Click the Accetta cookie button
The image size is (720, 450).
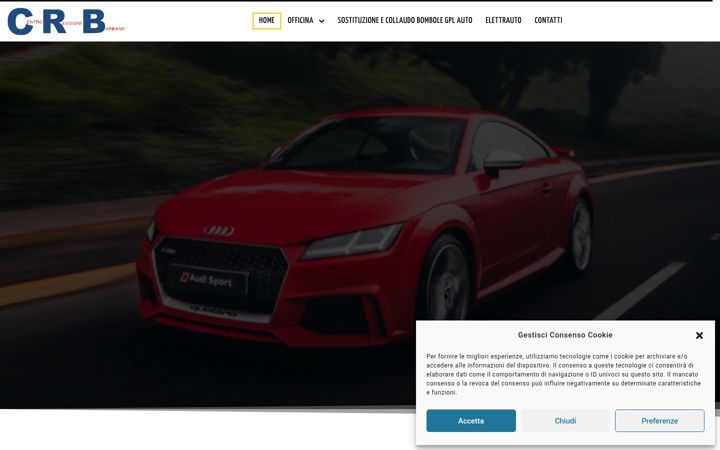[471, 421]
